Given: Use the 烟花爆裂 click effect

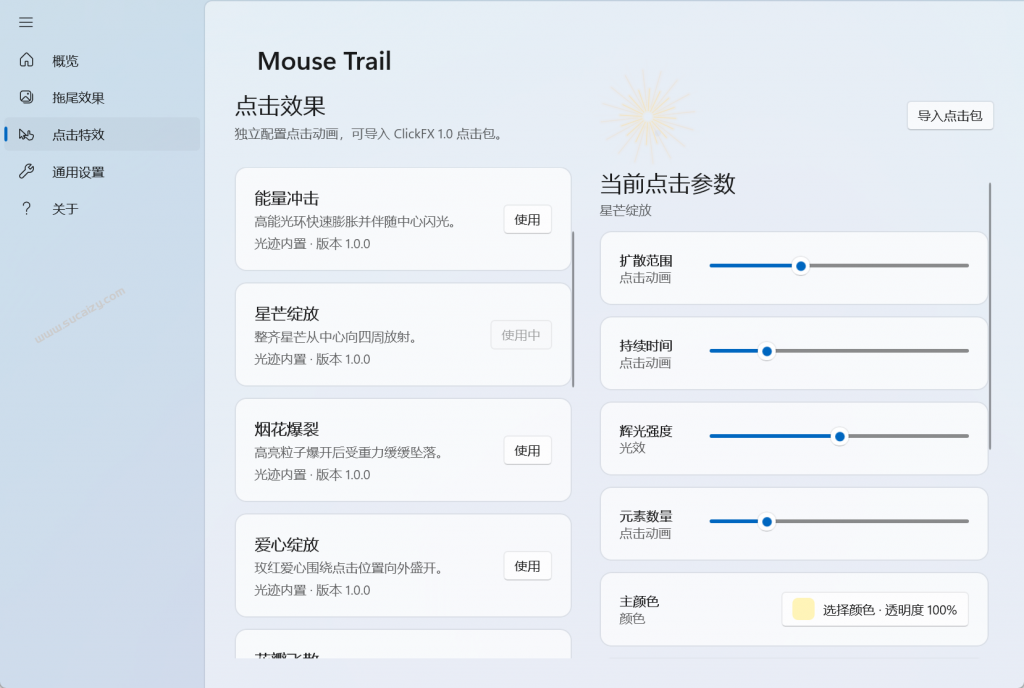Looking at the screenshot, I should point(527,450).
